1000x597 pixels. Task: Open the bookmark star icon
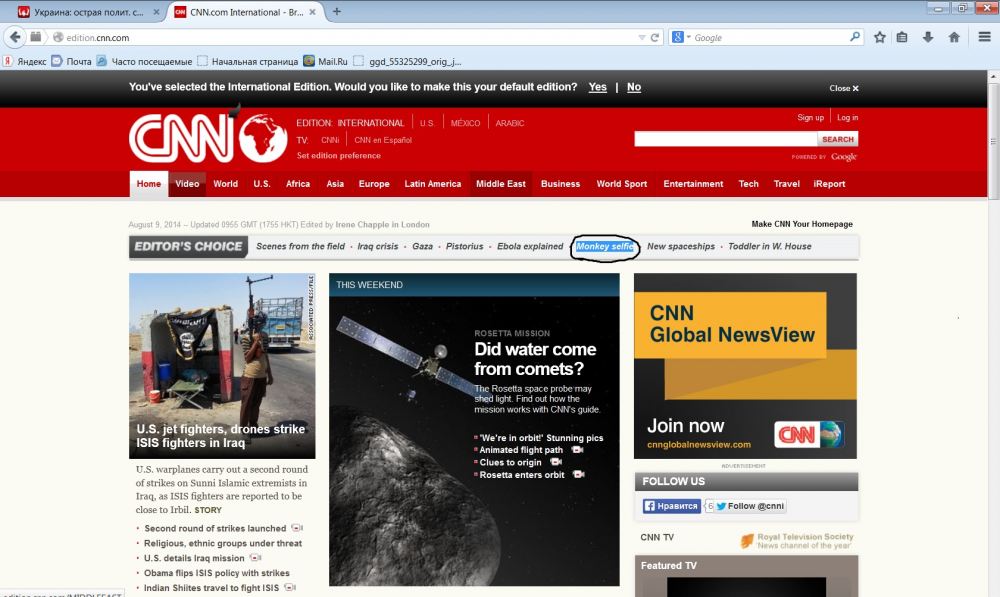(x=879, y=38)
